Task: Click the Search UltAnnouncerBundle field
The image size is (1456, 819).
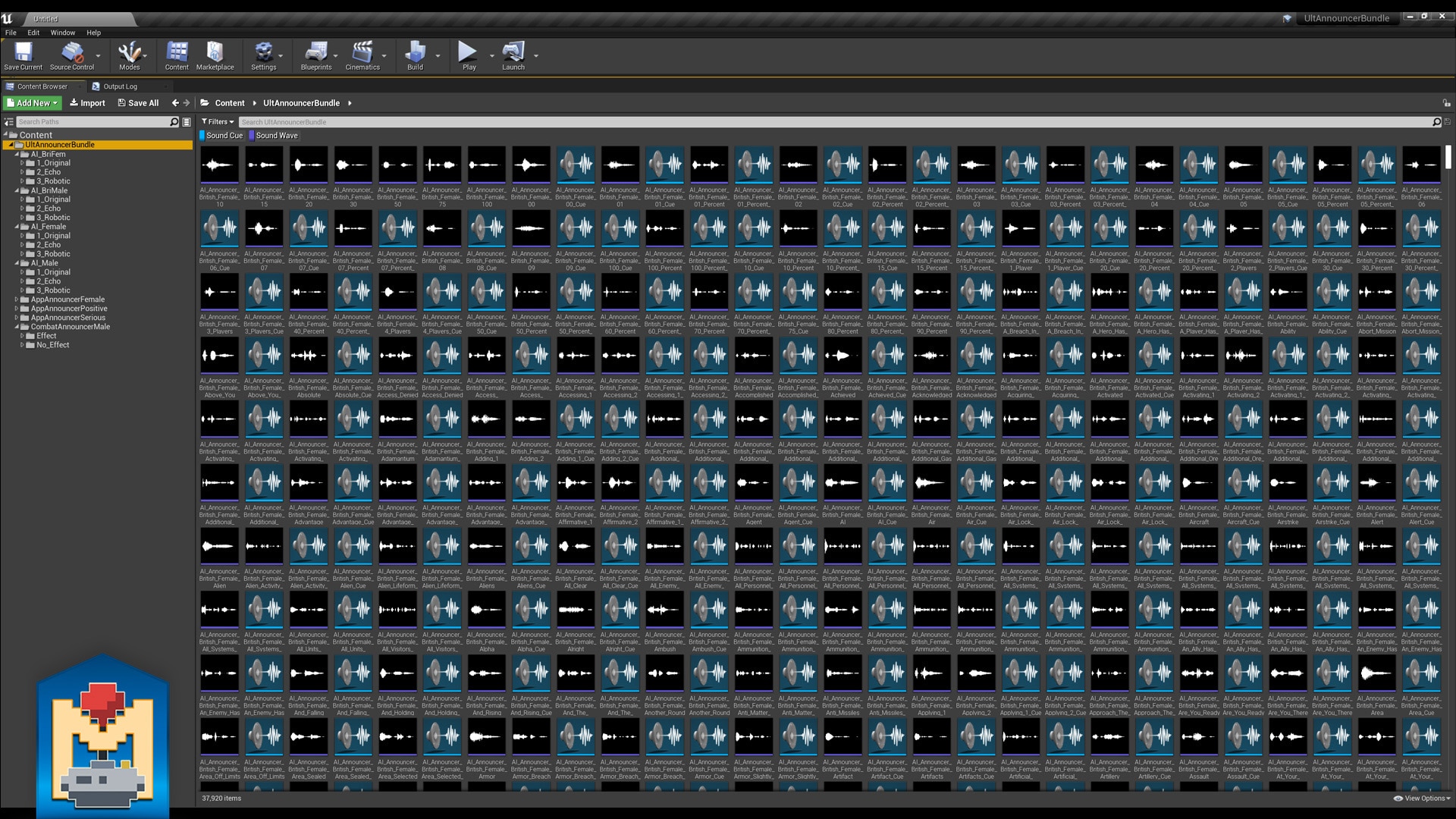Action: (834, 122)
